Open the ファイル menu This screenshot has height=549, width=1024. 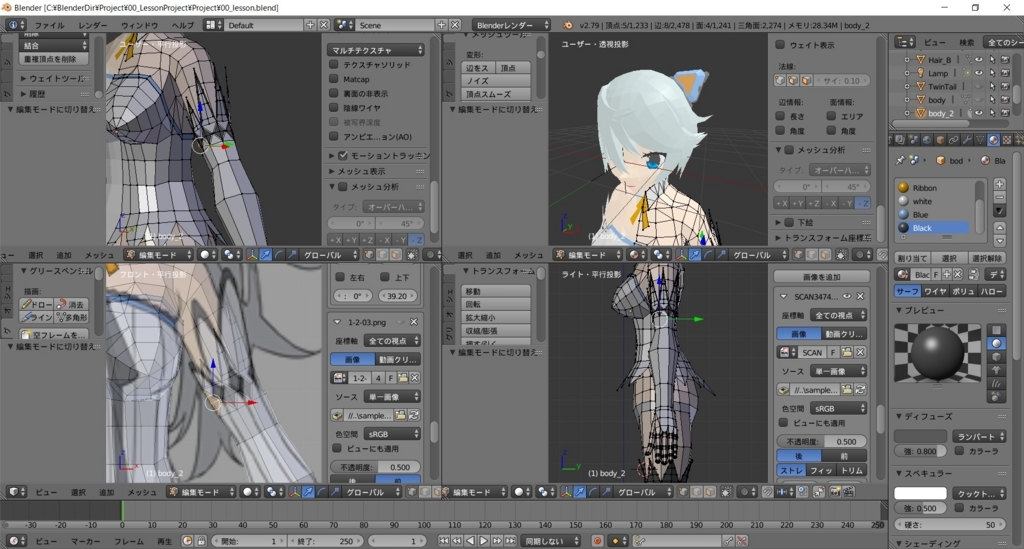click(x=49, y=25)
